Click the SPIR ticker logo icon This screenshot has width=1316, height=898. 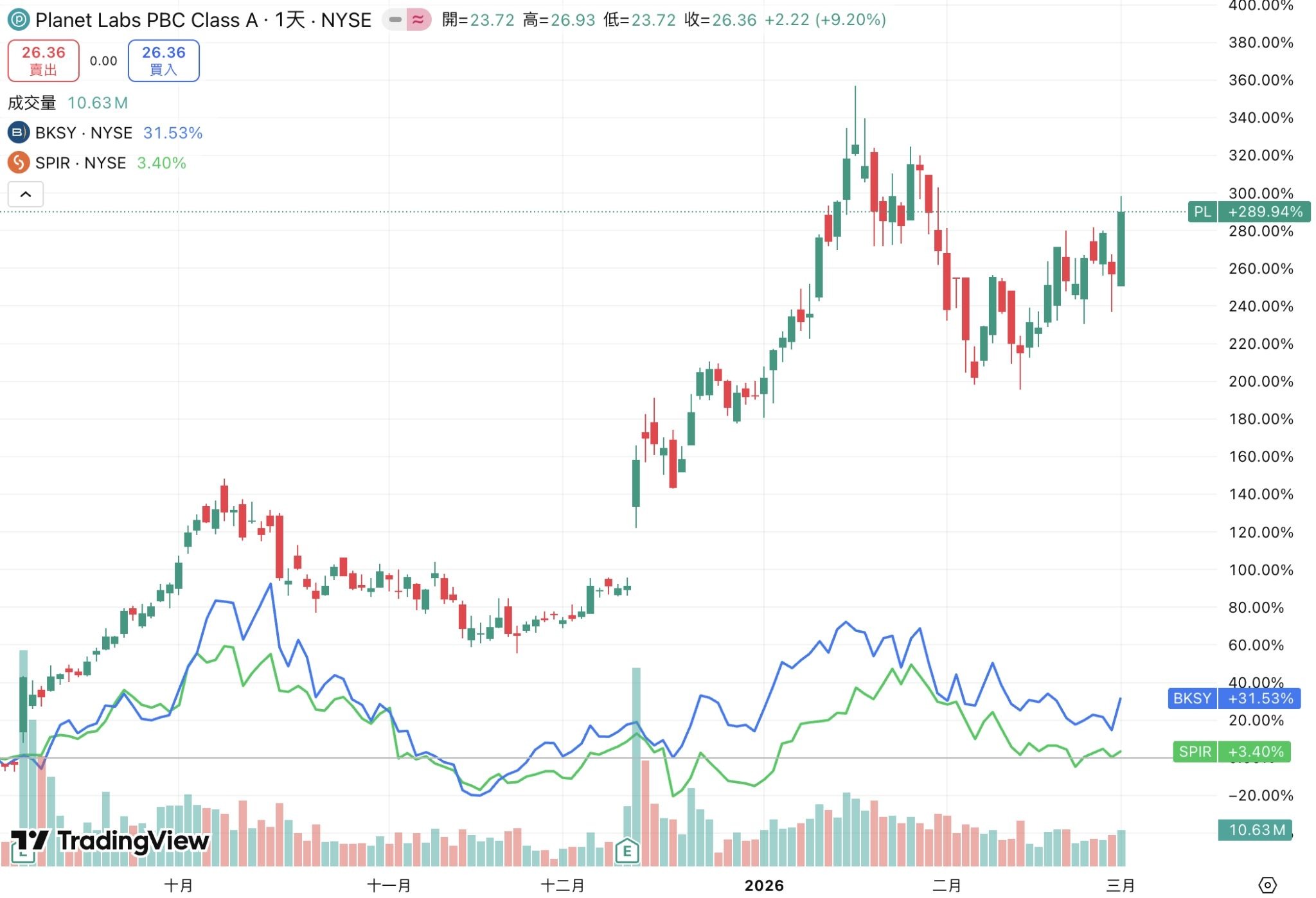18,163
